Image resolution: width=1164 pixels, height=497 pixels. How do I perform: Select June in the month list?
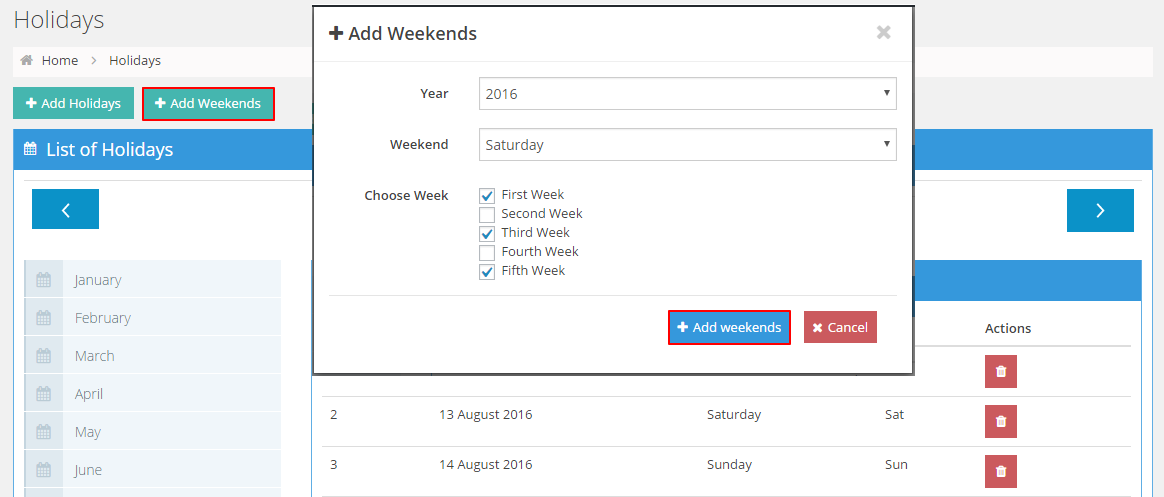88,470
